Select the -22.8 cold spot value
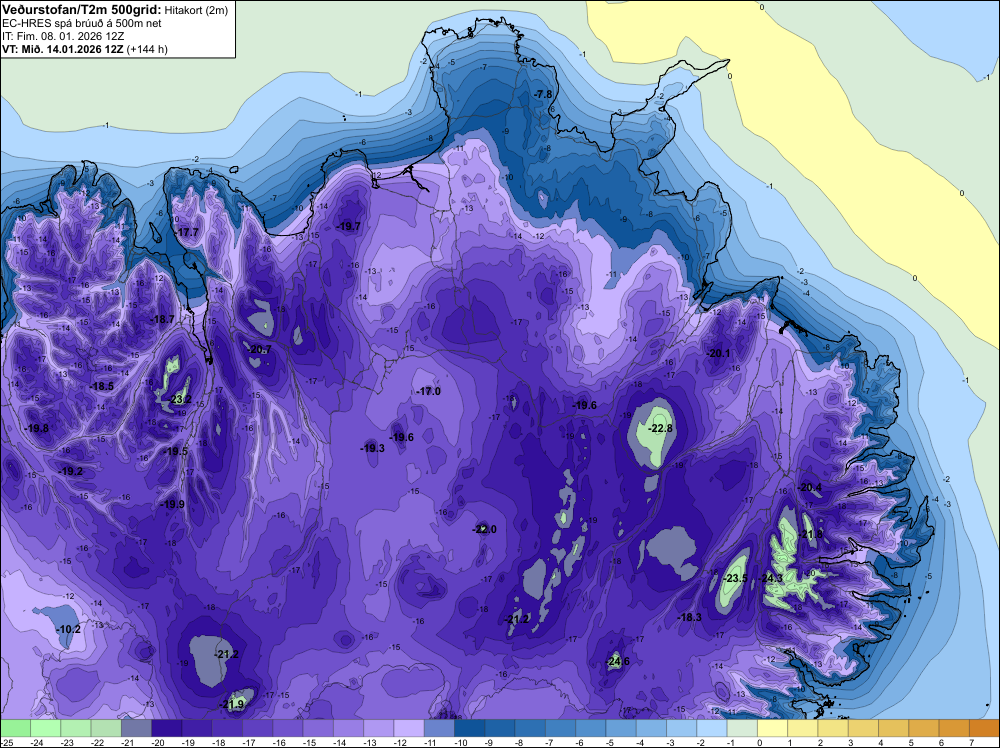1000x748 pixels. tap(660, 429)
